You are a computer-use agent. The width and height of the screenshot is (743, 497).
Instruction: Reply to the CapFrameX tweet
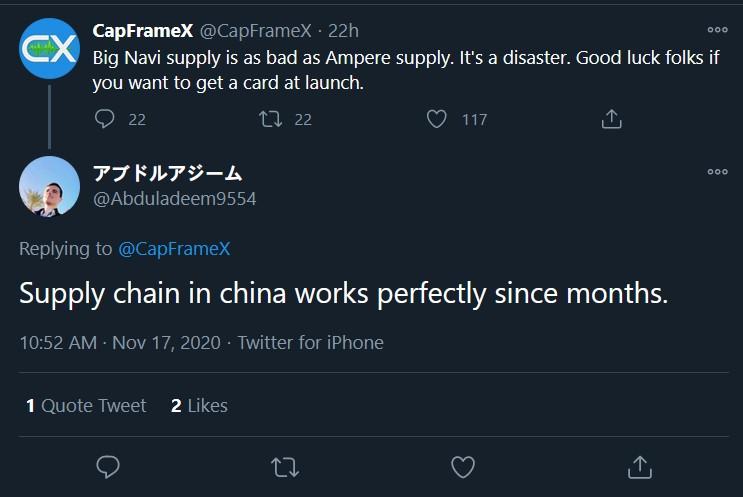tap(106, 119)
